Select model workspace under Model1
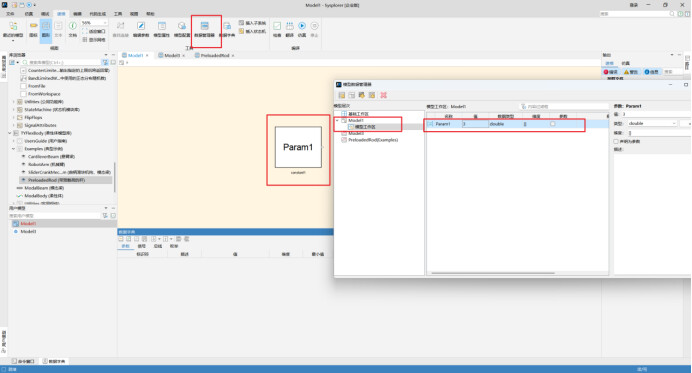Screen dimensions: 692x373 point(365,127)
